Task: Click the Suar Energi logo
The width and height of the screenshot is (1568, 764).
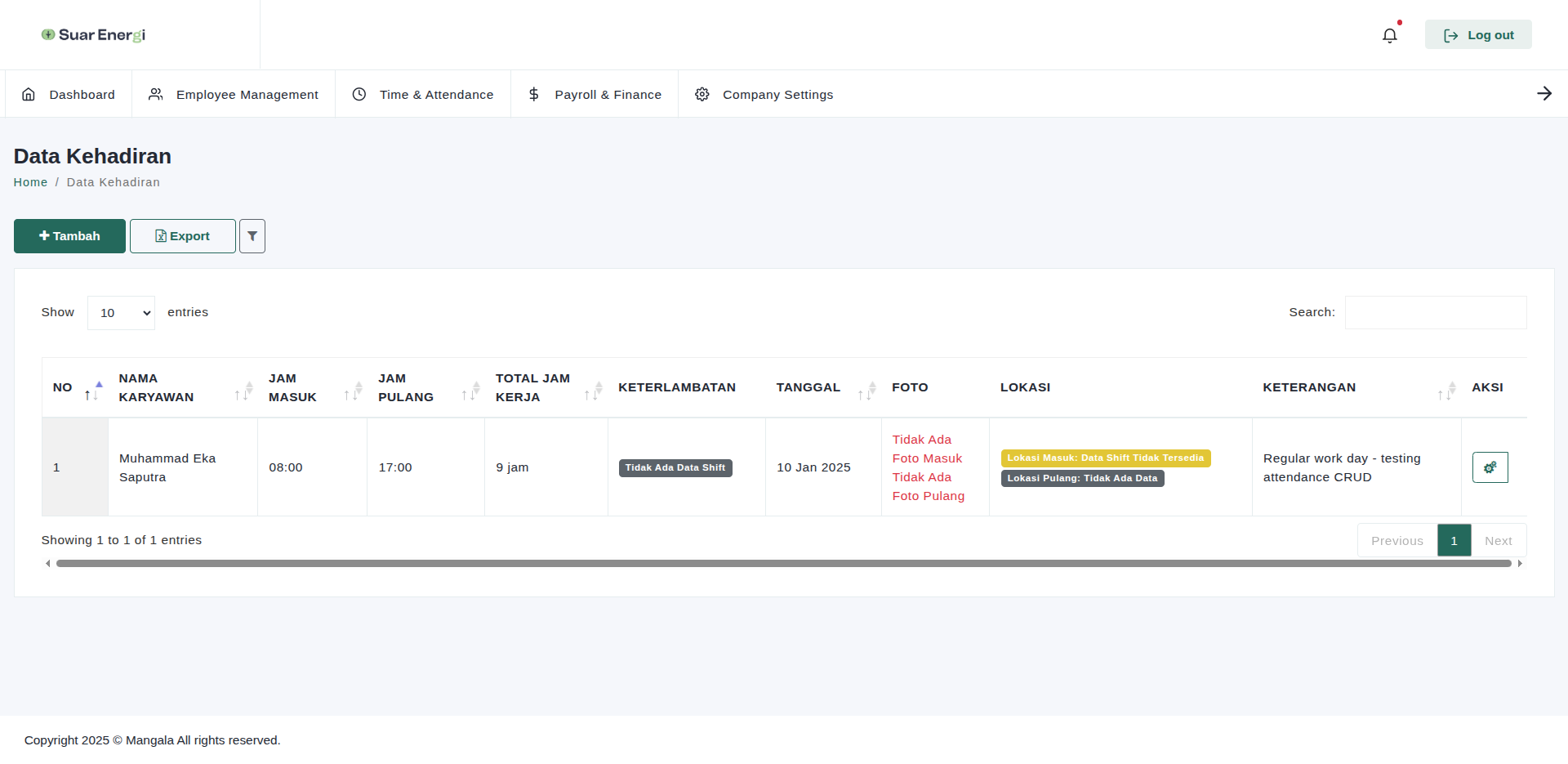Action: (92, 34)
